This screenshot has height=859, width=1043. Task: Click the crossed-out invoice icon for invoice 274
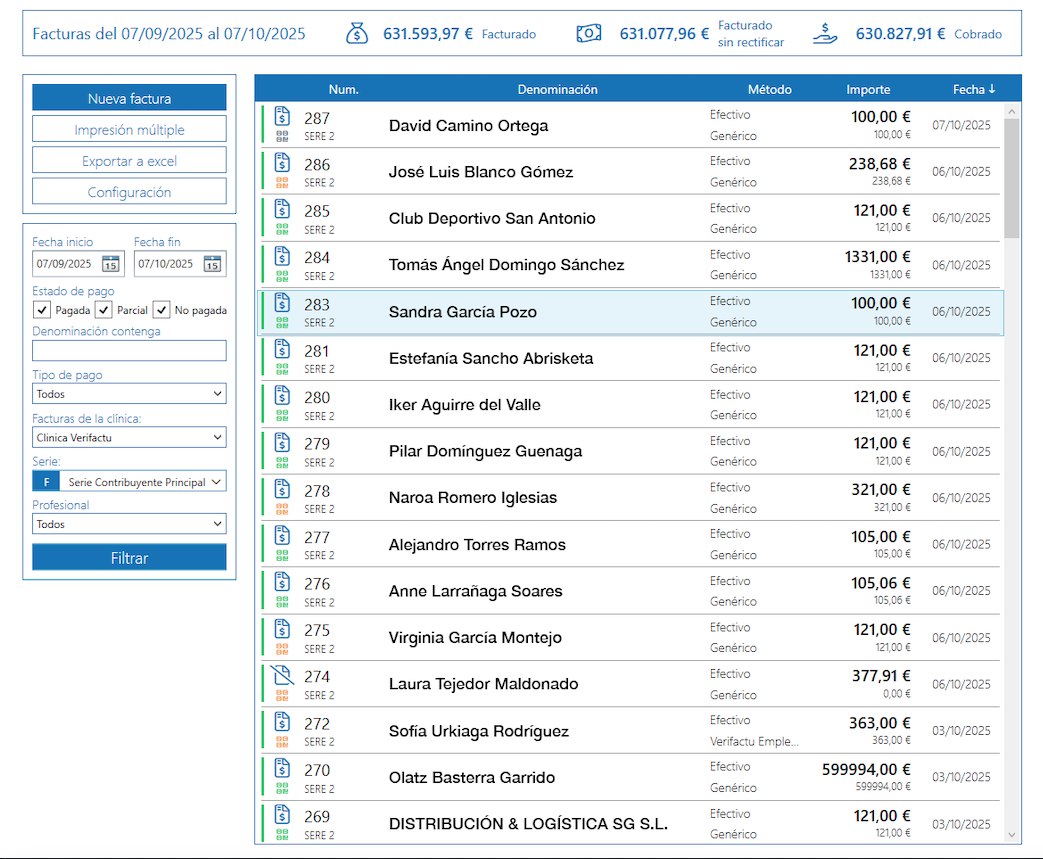(x=282, y=675)
